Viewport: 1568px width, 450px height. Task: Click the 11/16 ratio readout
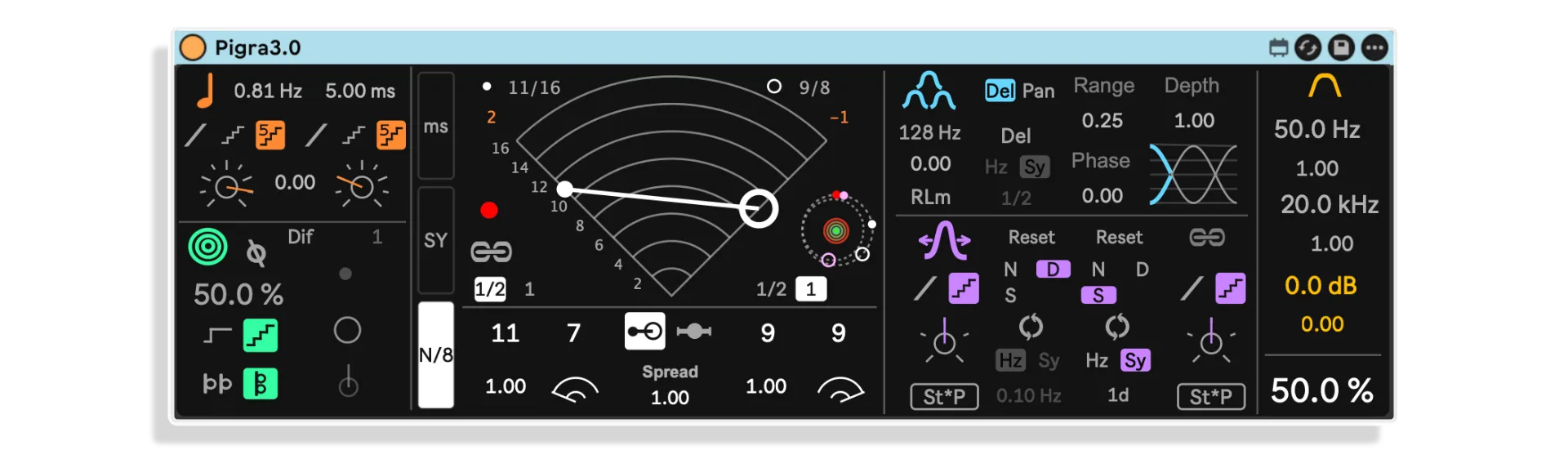[x=534, y=87]
